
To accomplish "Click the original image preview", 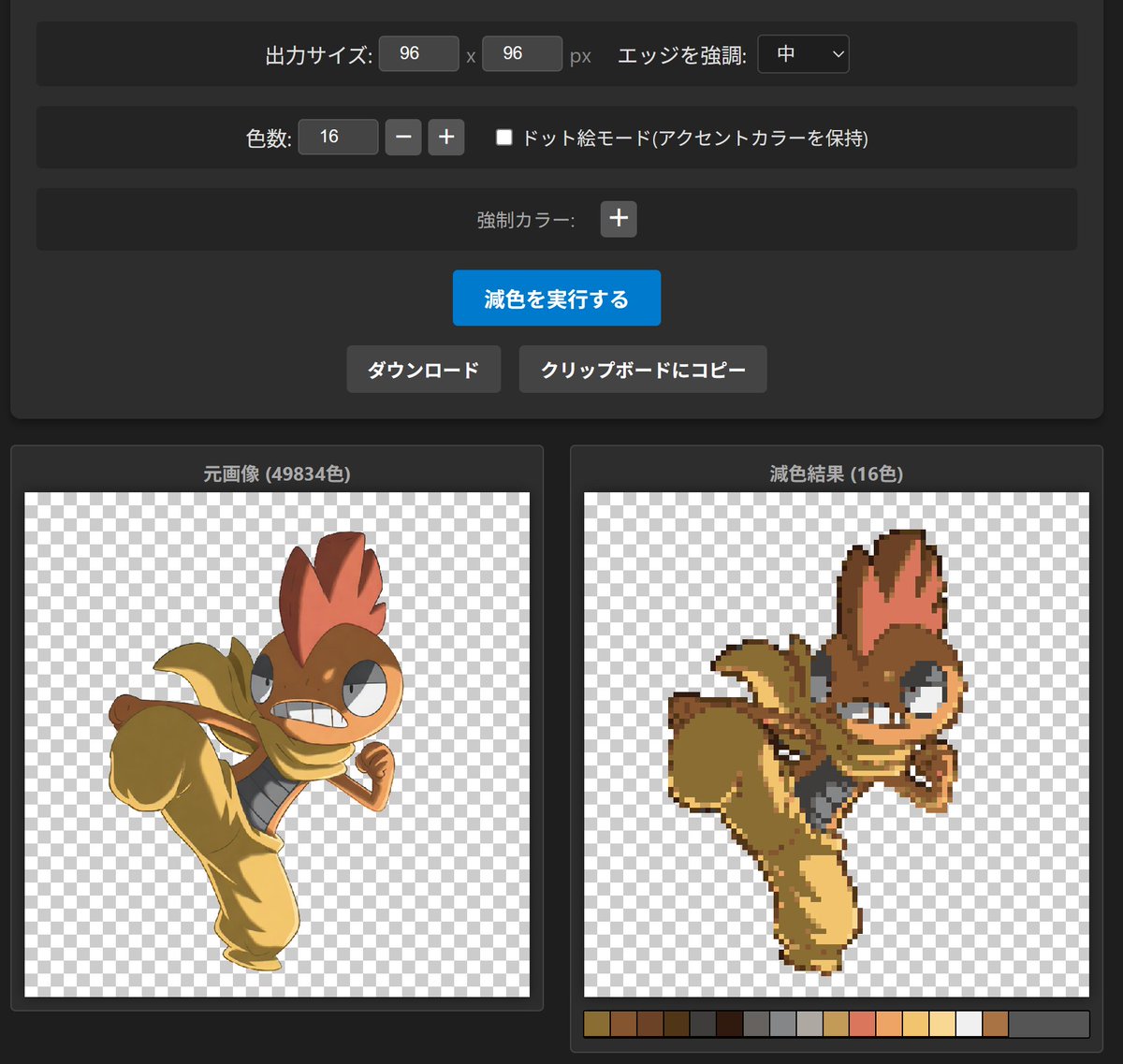I will [x=277, y=745].
